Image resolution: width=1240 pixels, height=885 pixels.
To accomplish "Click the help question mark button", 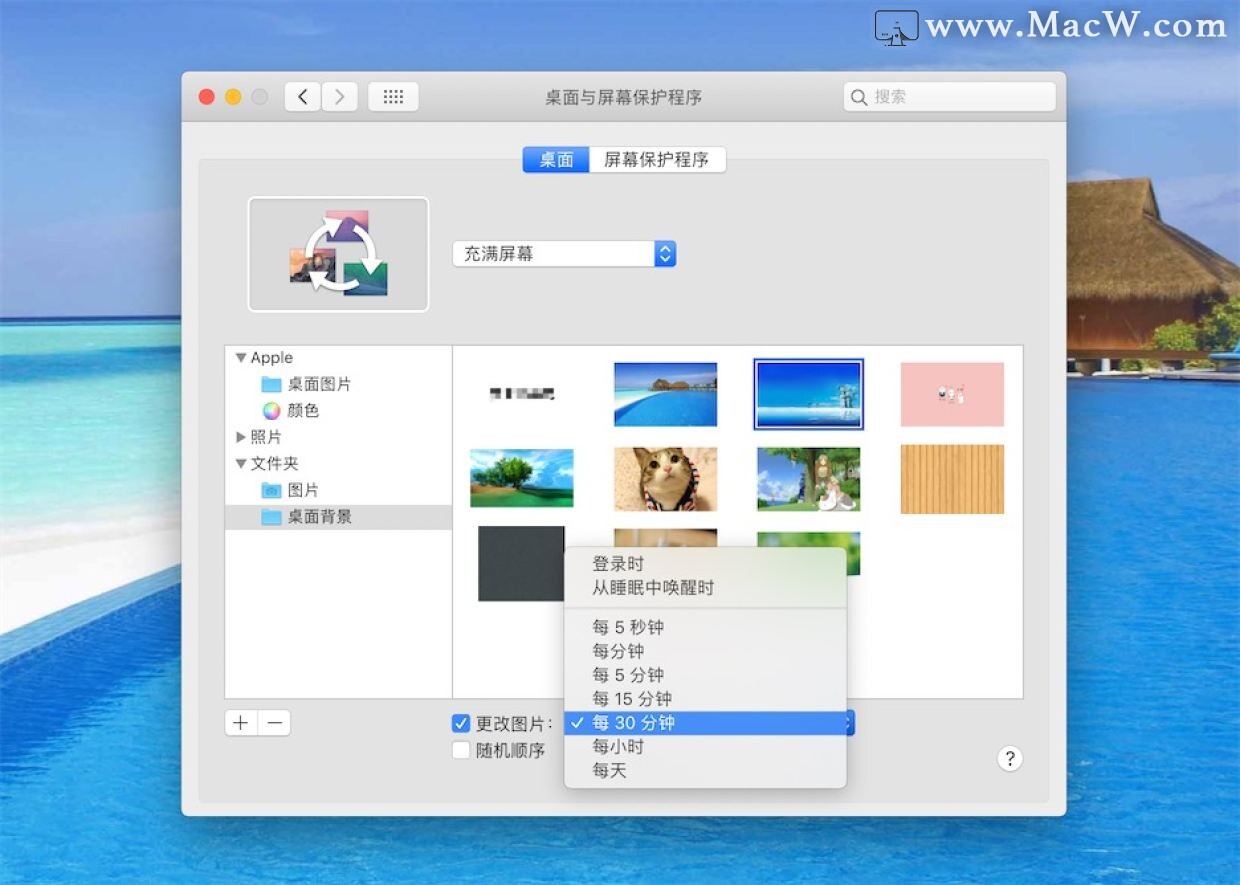I will tap(1010, 759).
